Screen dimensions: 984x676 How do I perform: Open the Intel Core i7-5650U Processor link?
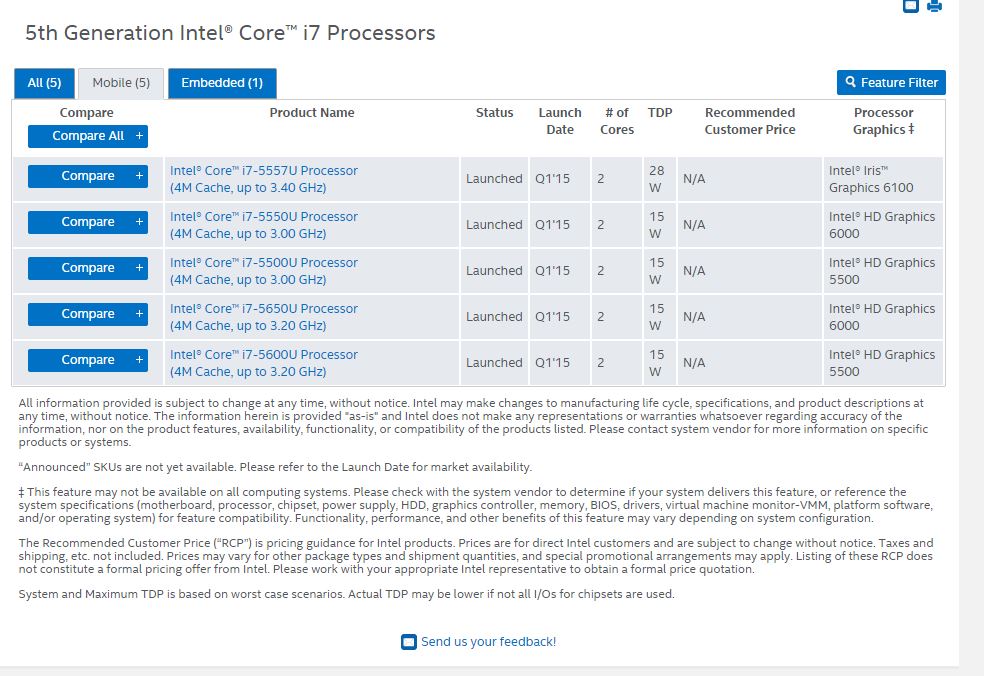click(264, 309)
